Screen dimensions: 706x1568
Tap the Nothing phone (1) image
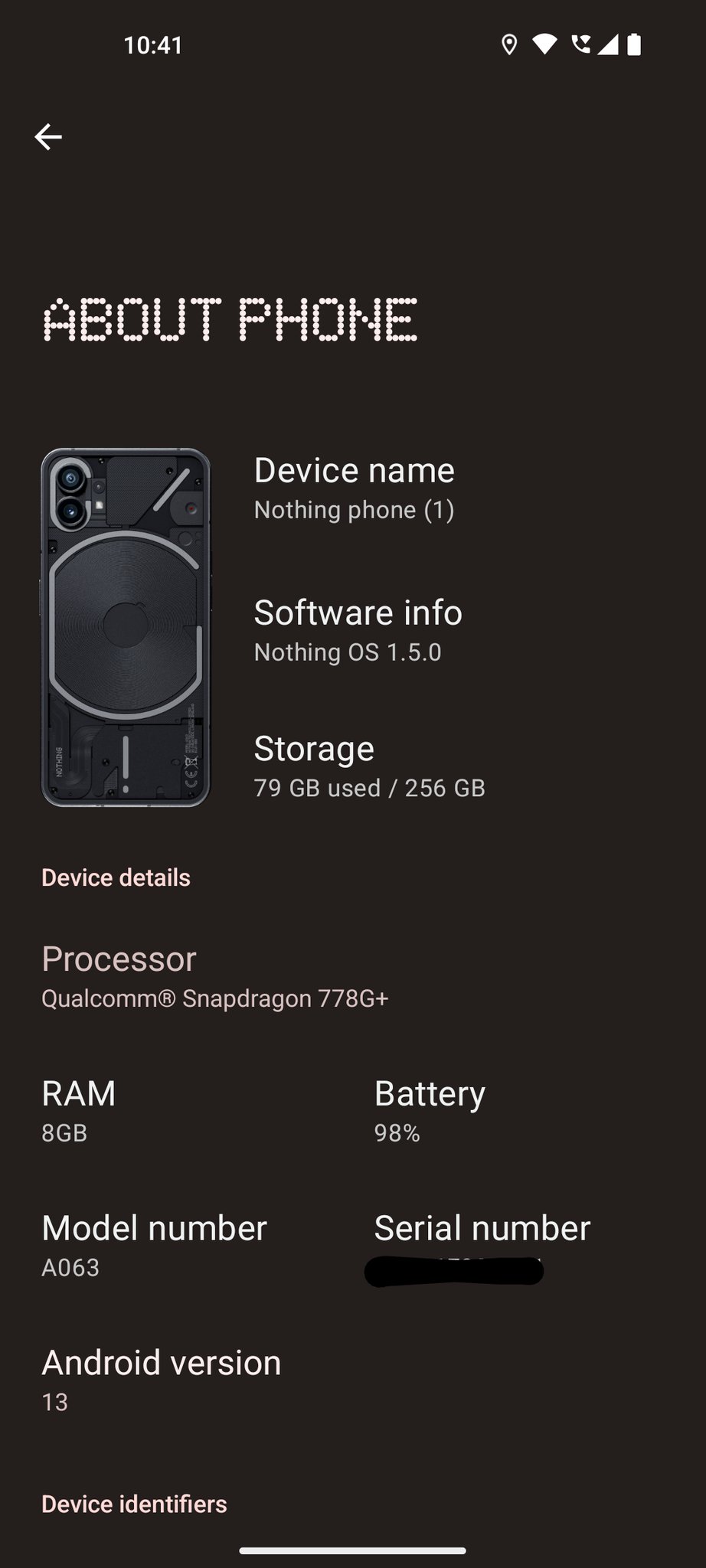pyautogui.click(x=126, y=627)
